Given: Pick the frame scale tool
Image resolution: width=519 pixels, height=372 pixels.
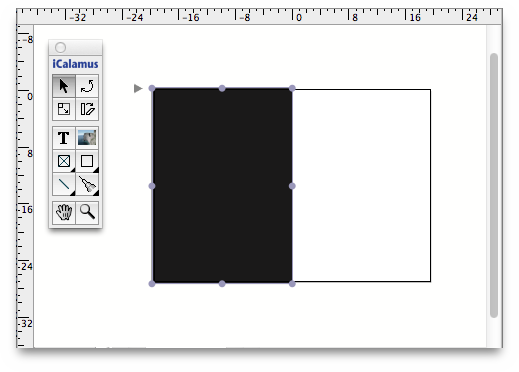Looking at the screenshot, I should 64,109.
